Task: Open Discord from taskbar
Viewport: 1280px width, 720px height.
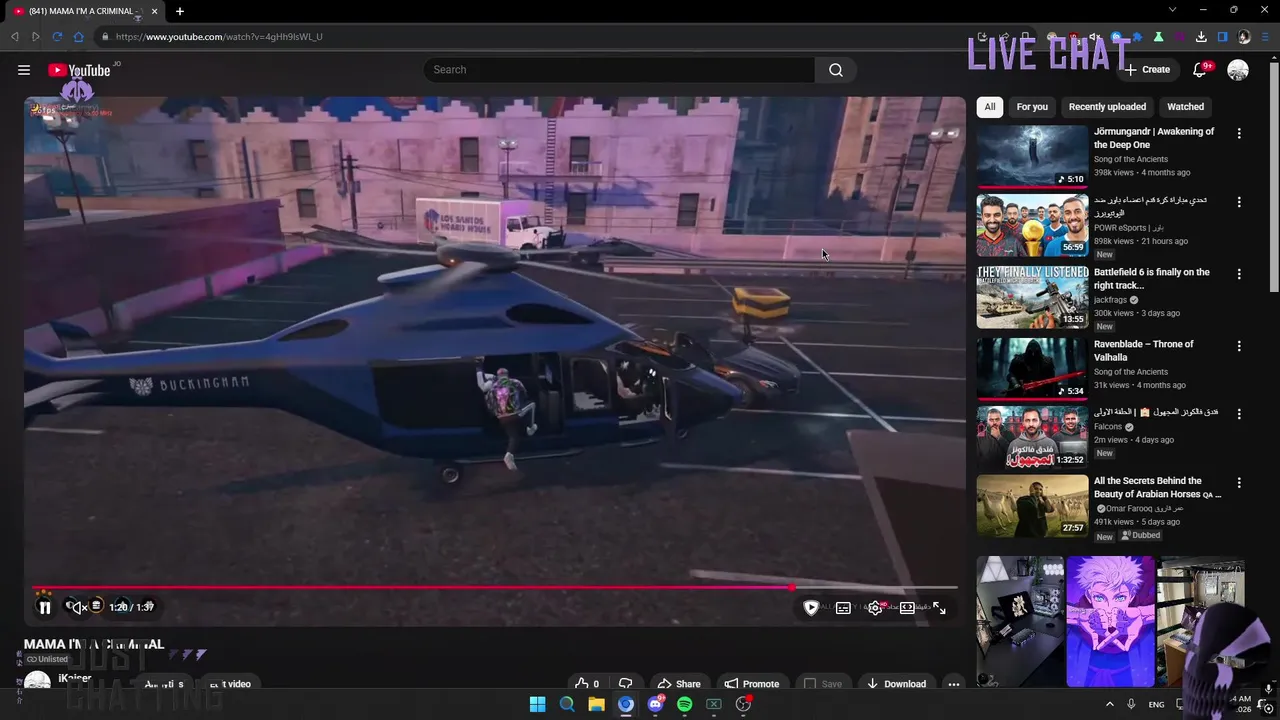Action: pos(655,704)
